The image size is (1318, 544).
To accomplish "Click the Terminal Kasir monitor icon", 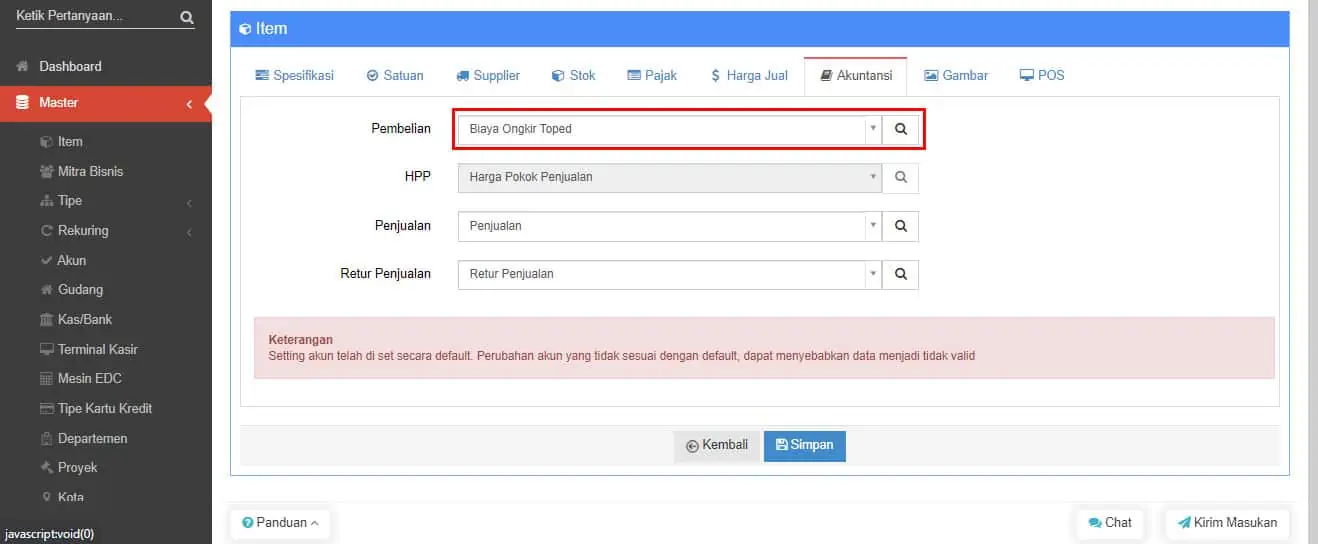I will (46, 349).
